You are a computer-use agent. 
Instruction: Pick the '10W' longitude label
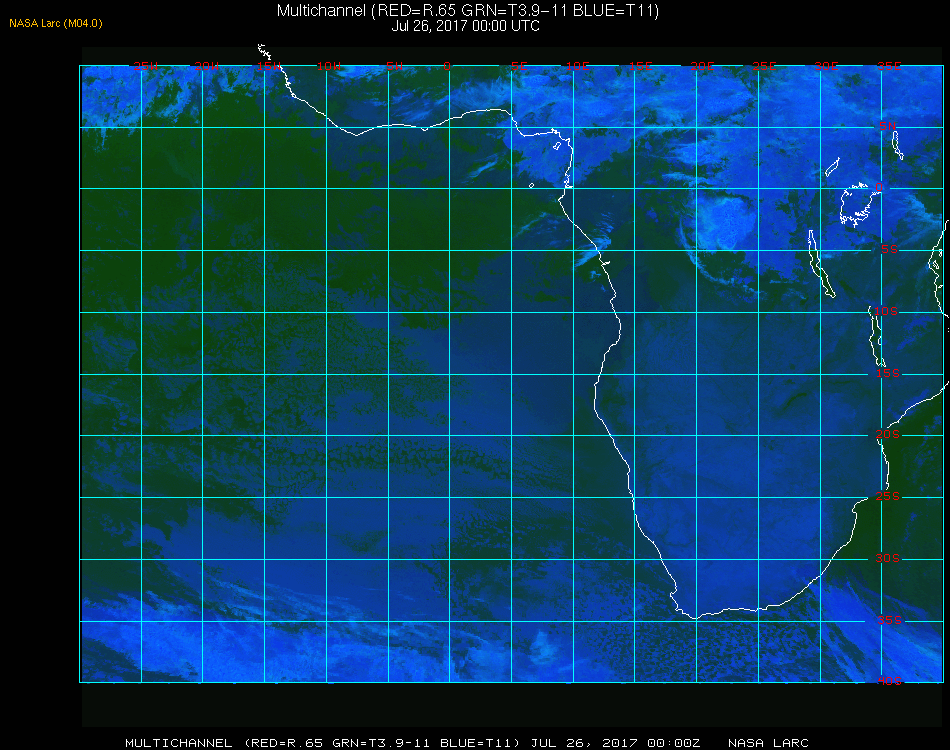(329, 66)
